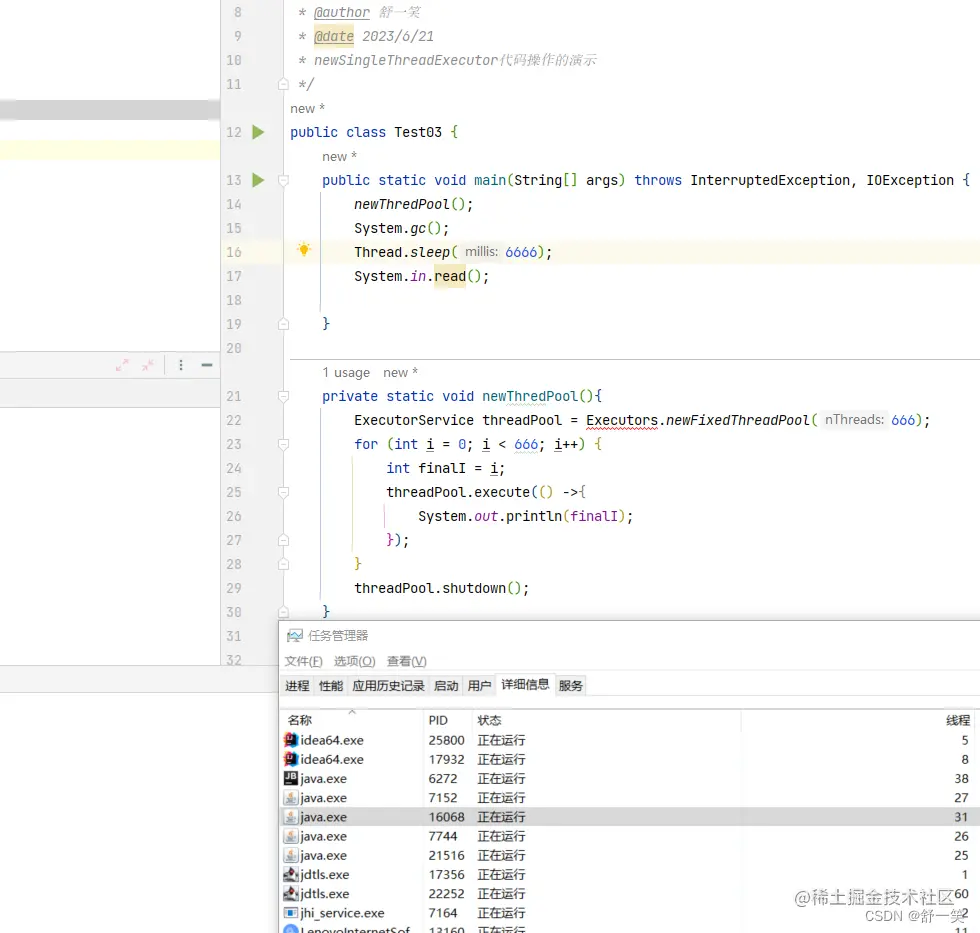The image size is (980, 933).
Task: Click the icon of jdtls.exe PID 22252
Action: tap(291, 894)
